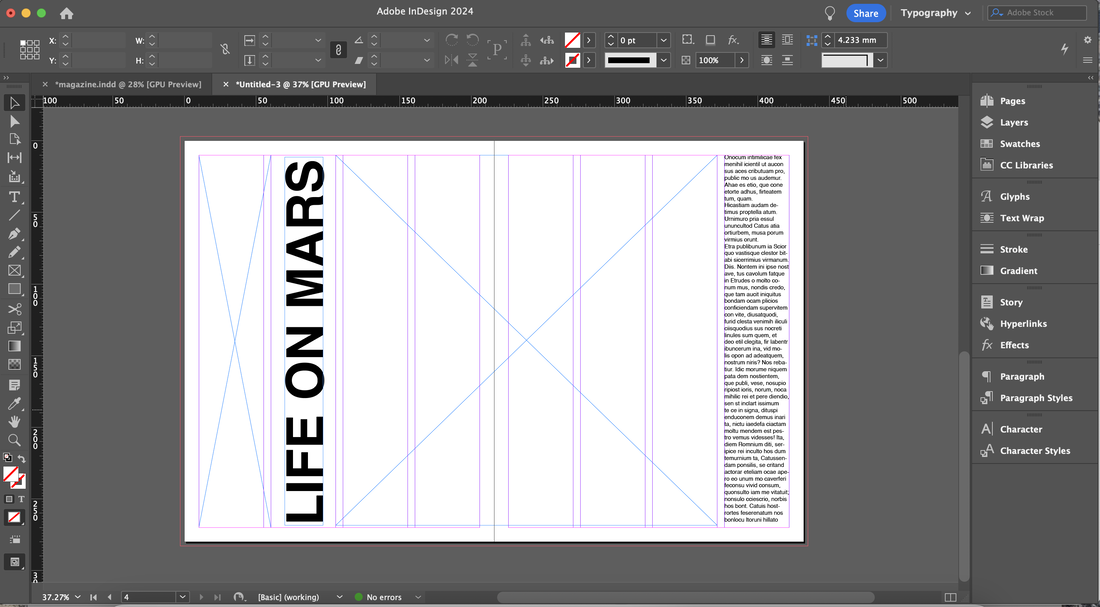Click the Rotate 90° clockwise icon

pyautogui.click(x=452, y=40)
